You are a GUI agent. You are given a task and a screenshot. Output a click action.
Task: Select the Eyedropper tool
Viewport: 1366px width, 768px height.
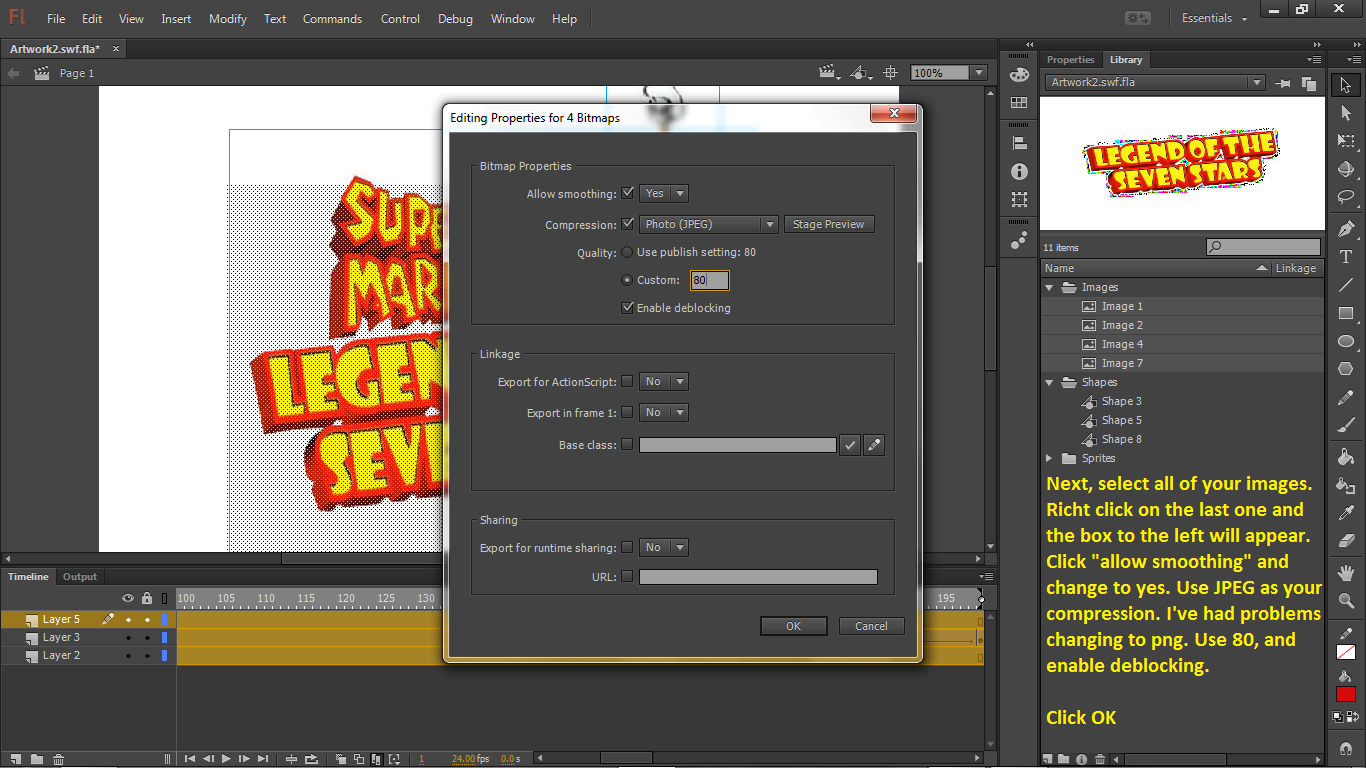click(x=1346, y=513)
